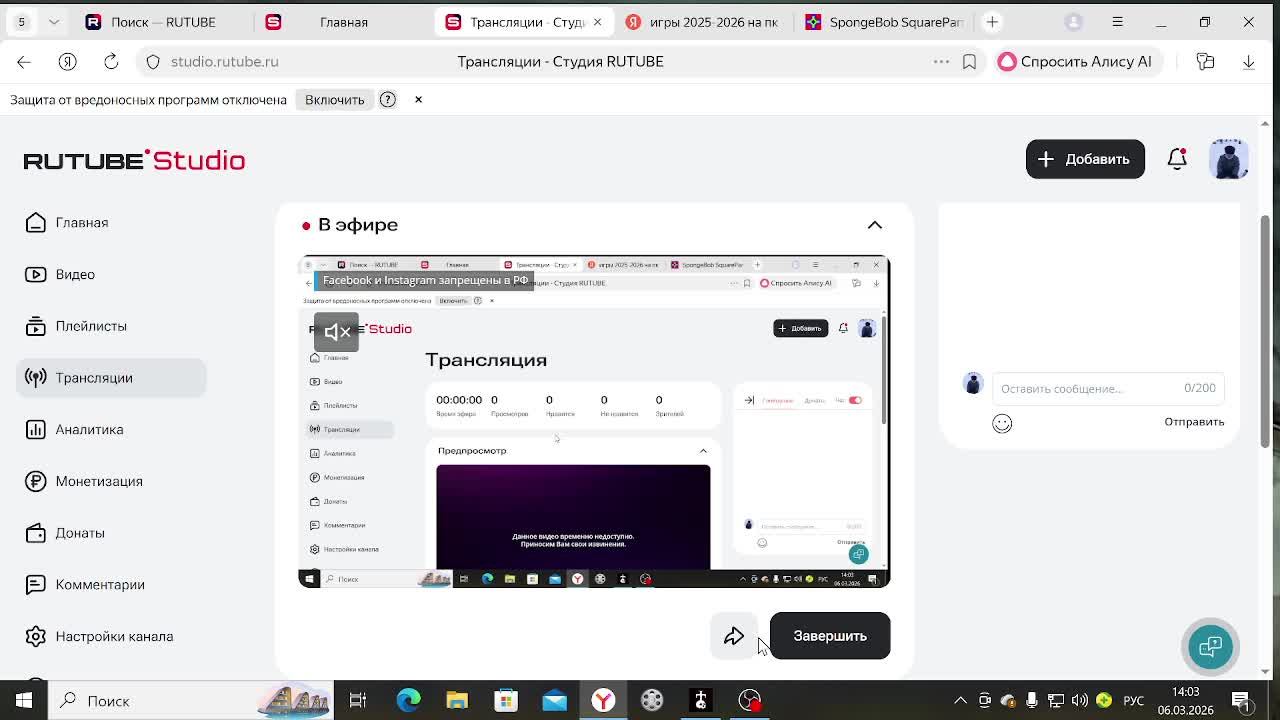Reload the page
1280x720 pixels.
[x=111, y=62]
